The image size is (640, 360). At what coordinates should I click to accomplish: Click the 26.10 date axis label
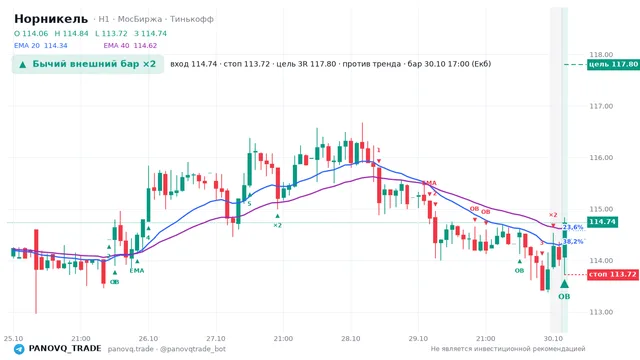click(148, 339)
